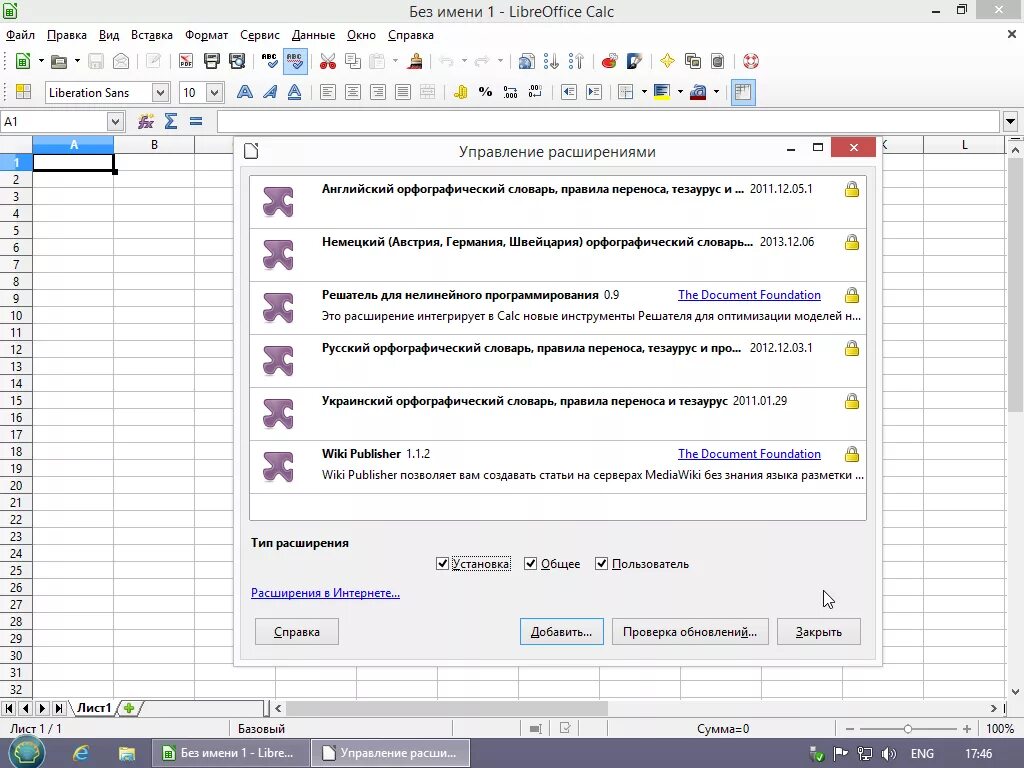Click the Underline formatting icon

pyautogui.click(x=295, y=93)
